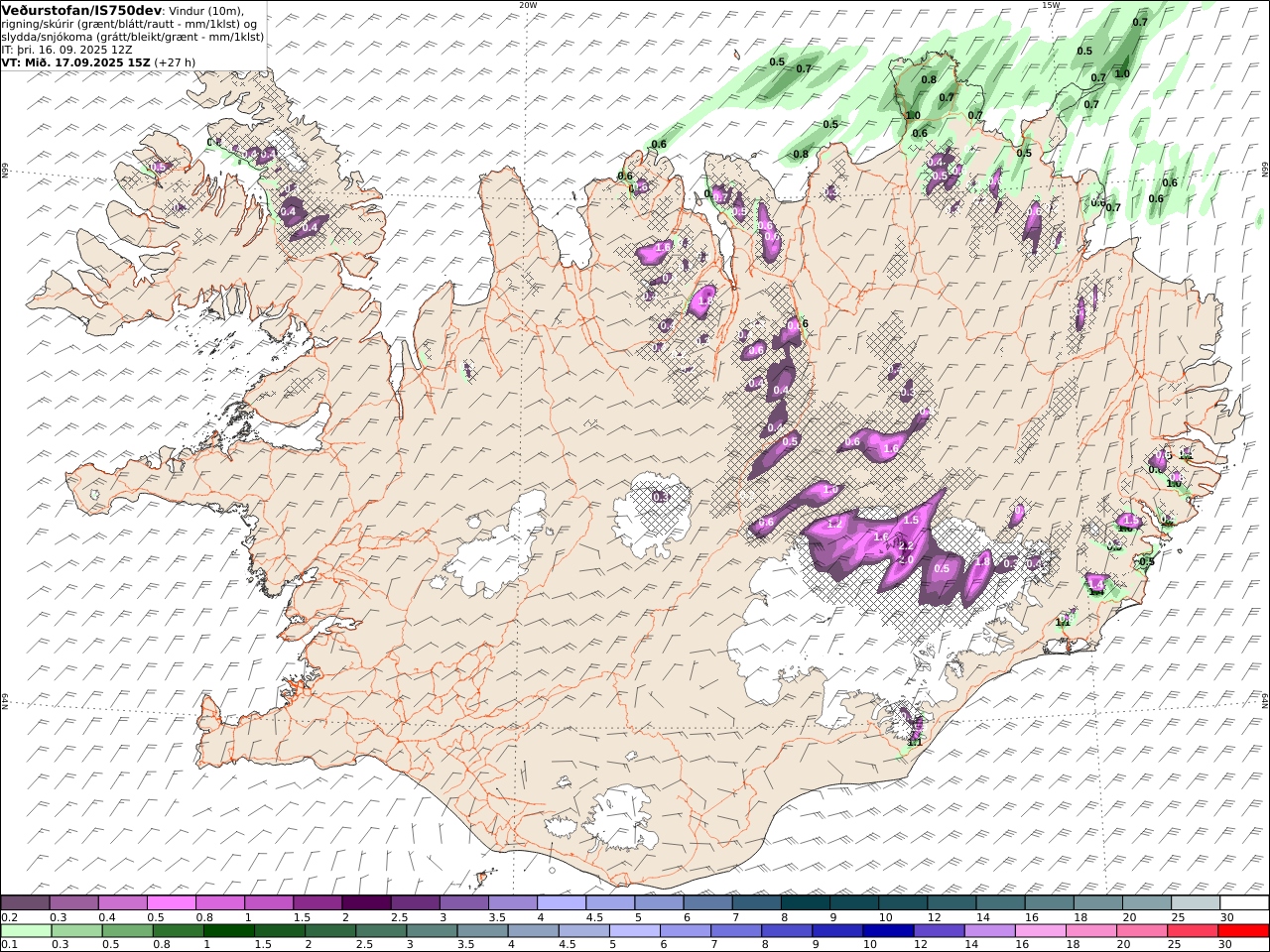Pick the purple bottom-row swatch at 12

(x=939, y=931)
